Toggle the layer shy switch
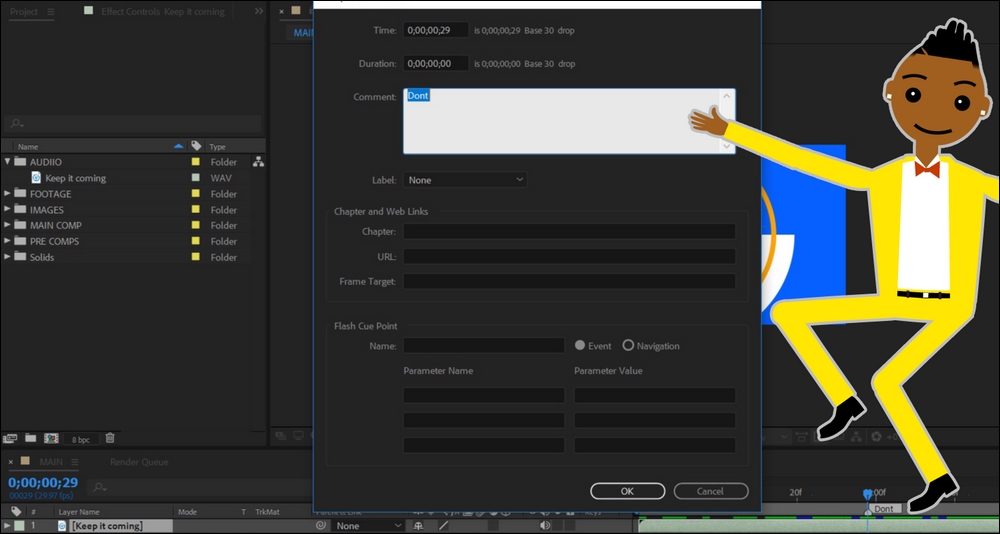The height and width of the screenshot is (534, 1000). [418, 526]
